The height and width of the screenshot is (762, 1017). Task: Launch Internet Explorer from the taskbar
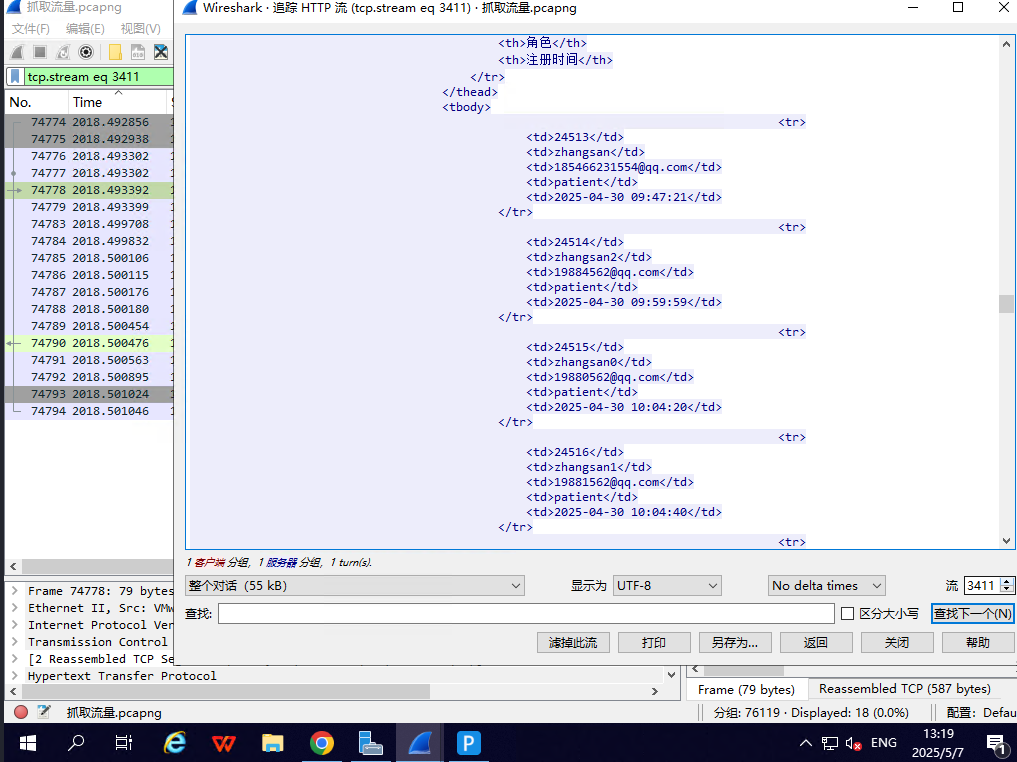tap(175, 743)
